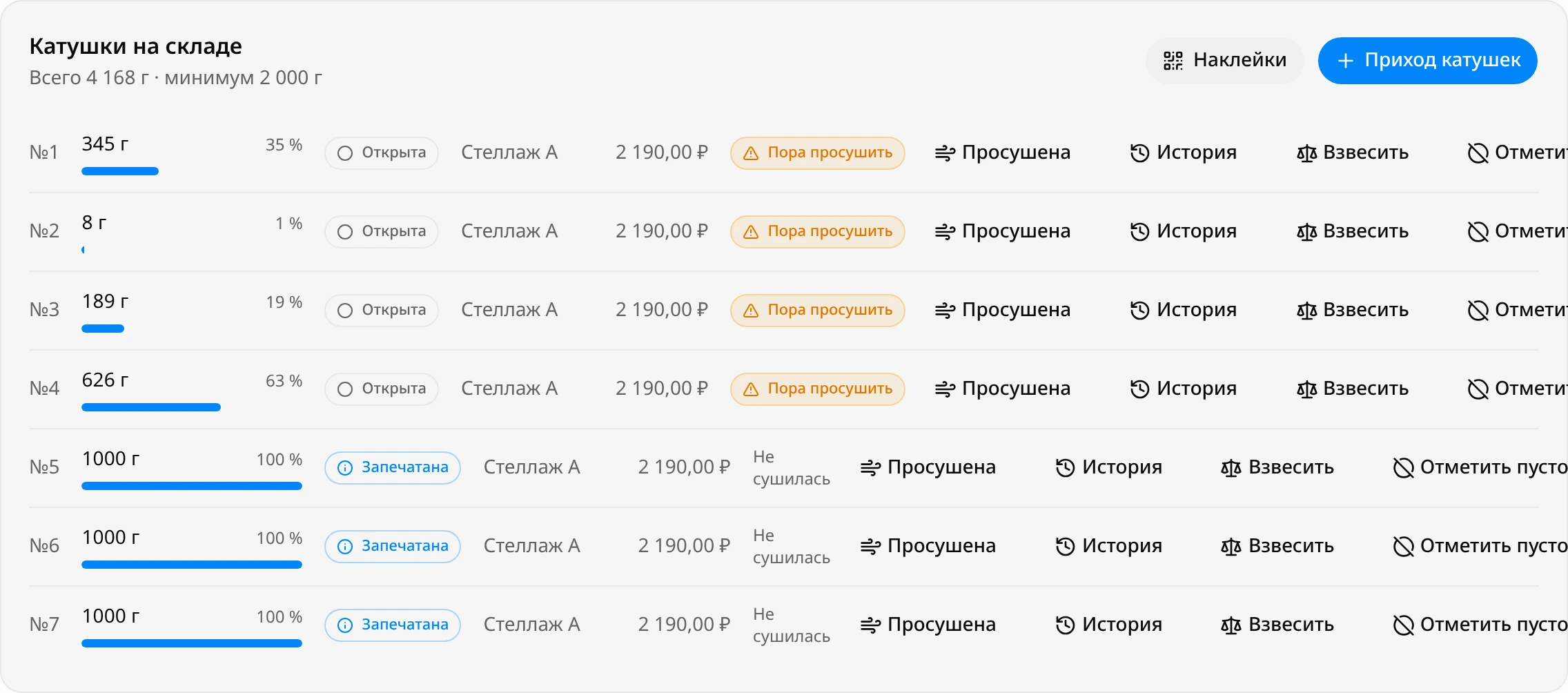The width and height of the screenshot is (1568, 693).
Task: Click Отметить пусто for spool №5
Action: pos(1480,468)
